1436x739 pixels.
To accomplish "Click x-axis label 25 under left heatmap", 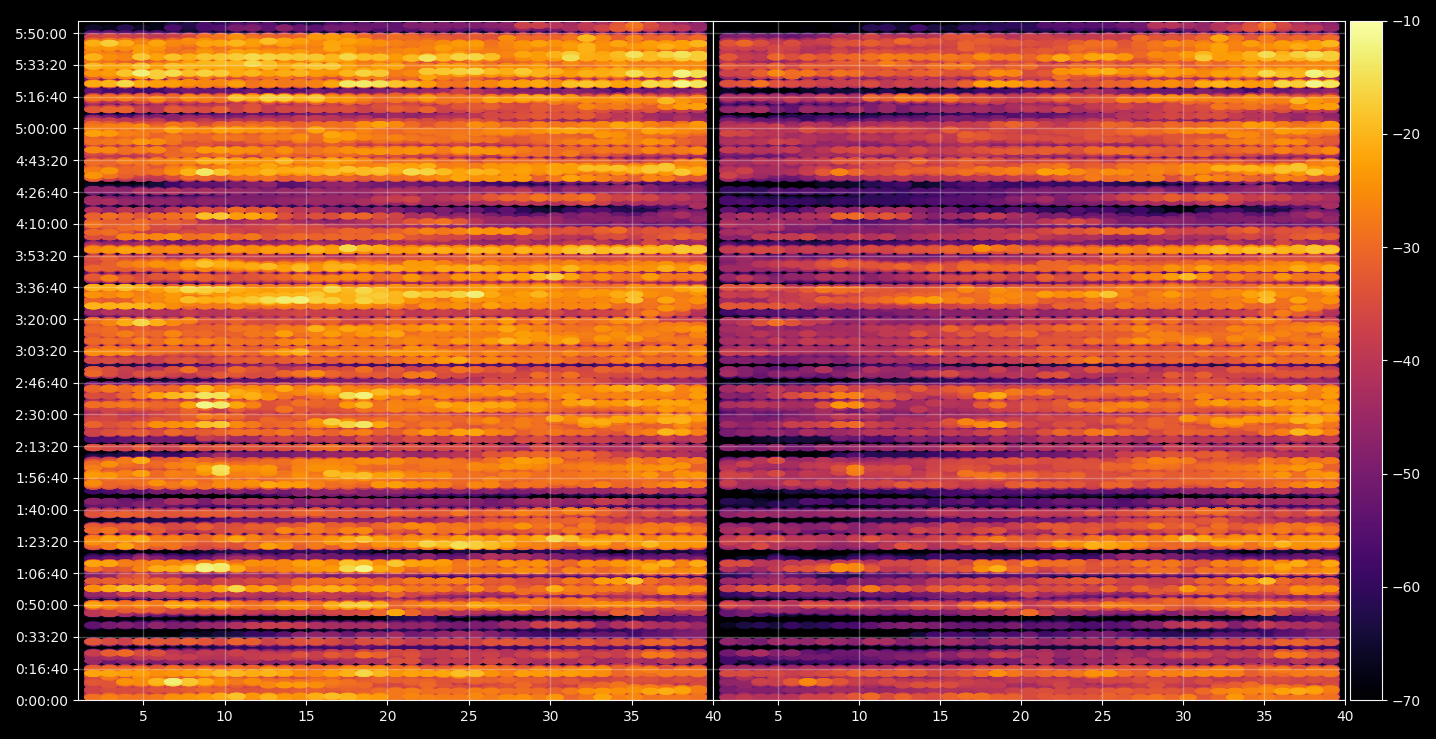I will click(469, 716).
